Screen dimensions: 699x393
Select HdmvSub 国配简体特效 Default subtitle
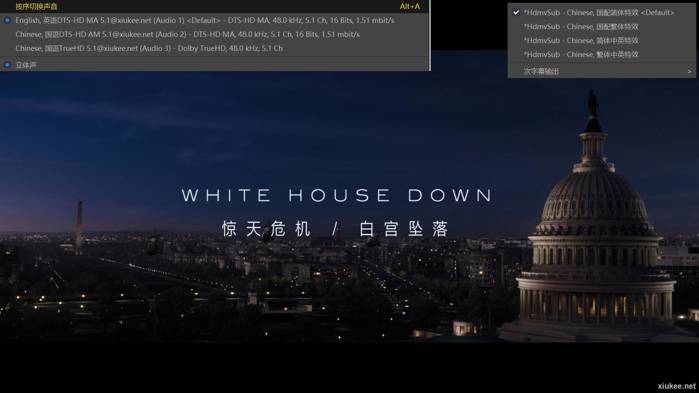point(601,12)
